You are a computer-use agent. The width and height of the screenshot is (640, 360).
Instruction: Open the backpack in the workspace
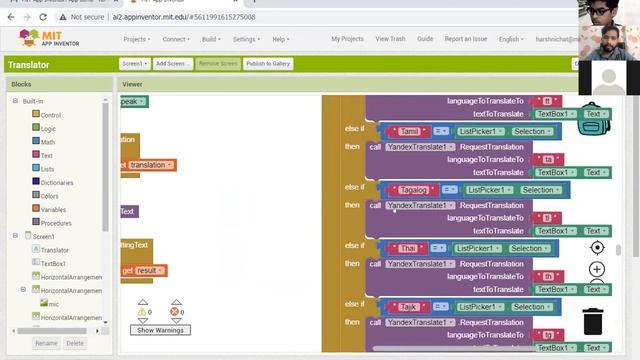[593, 119]
